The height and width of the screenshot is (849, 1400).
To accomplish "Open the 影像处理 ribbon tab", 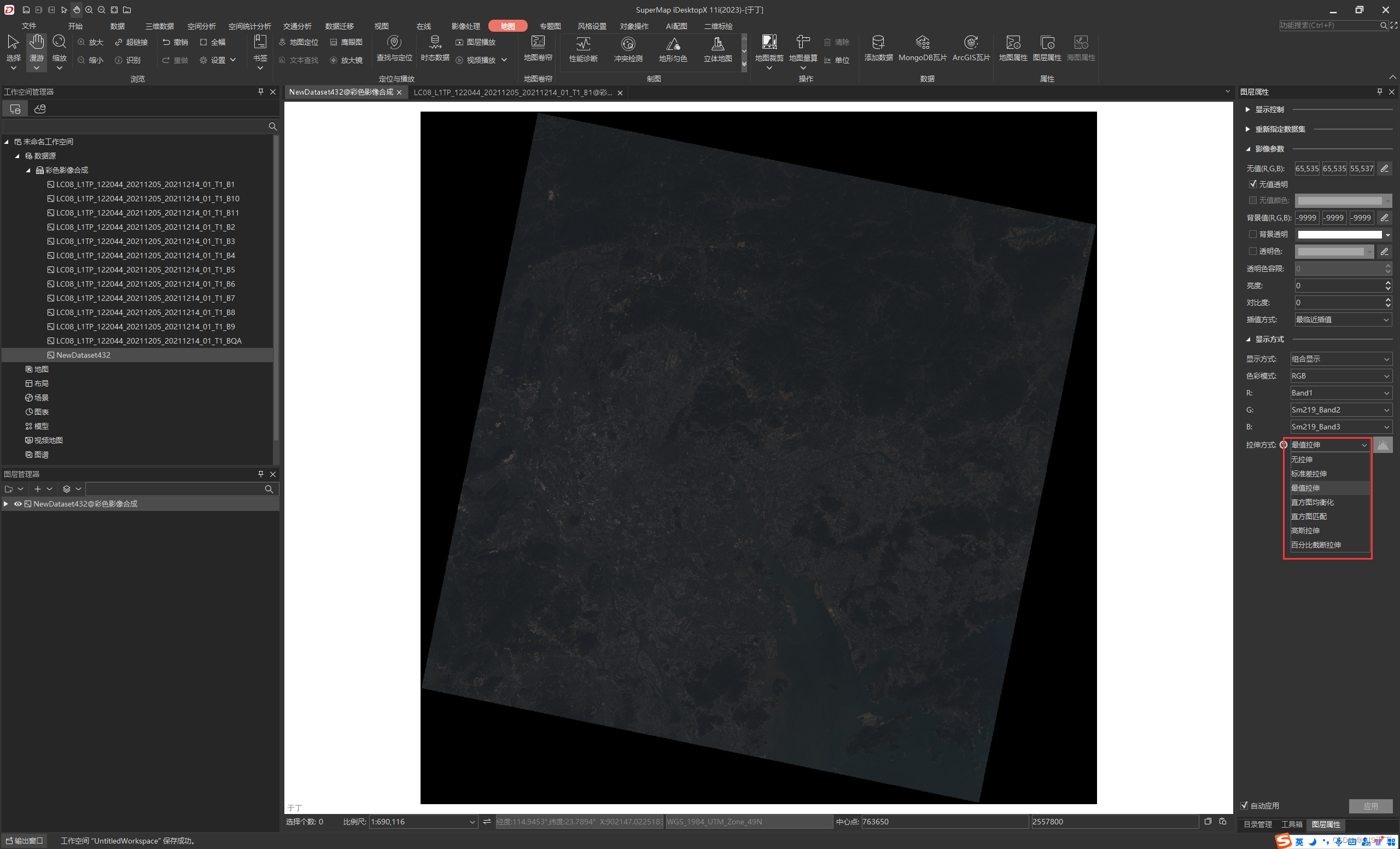I will pos(465,26).
